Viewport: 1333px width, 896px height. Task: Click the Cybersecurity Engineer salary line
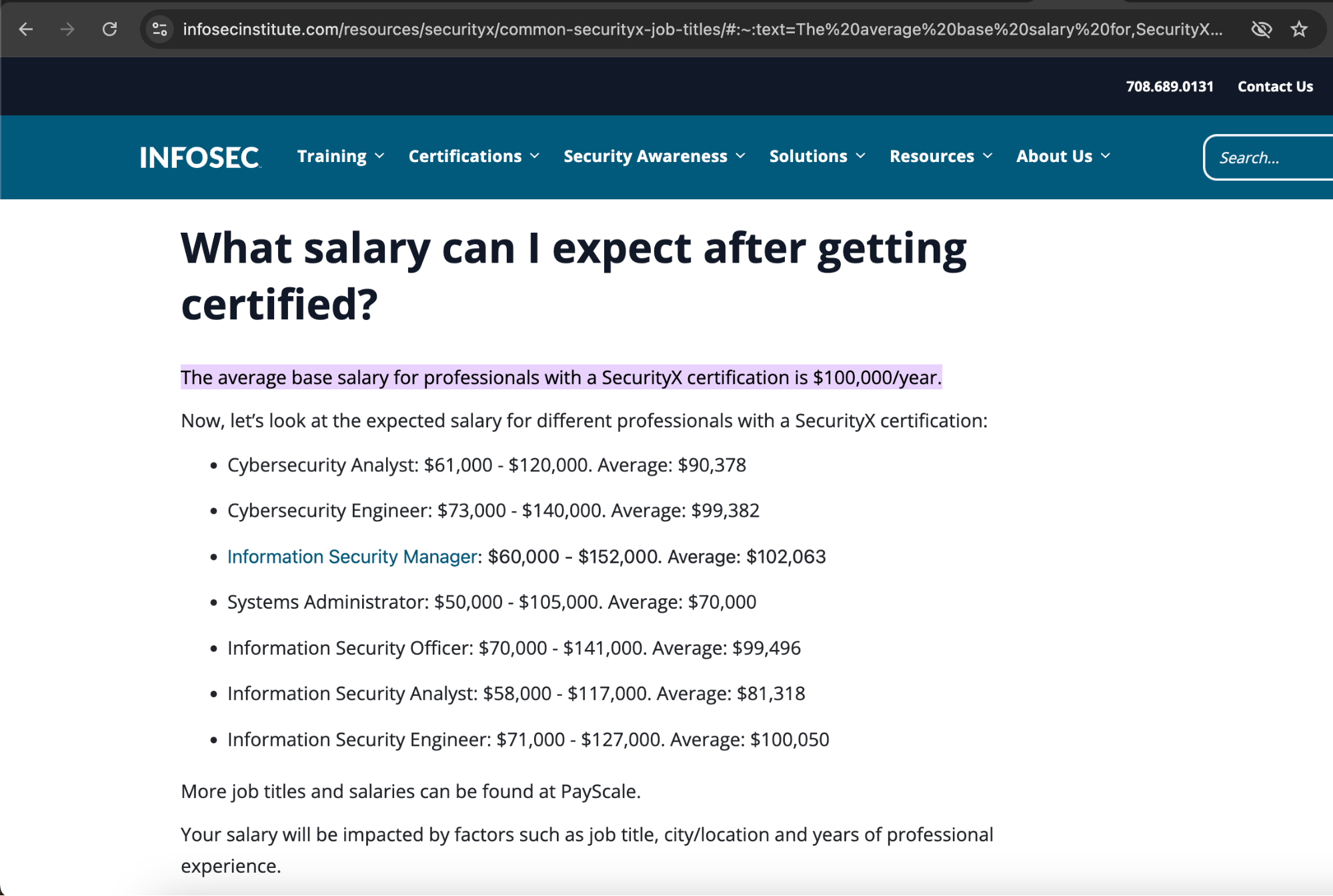pos(493,511)
